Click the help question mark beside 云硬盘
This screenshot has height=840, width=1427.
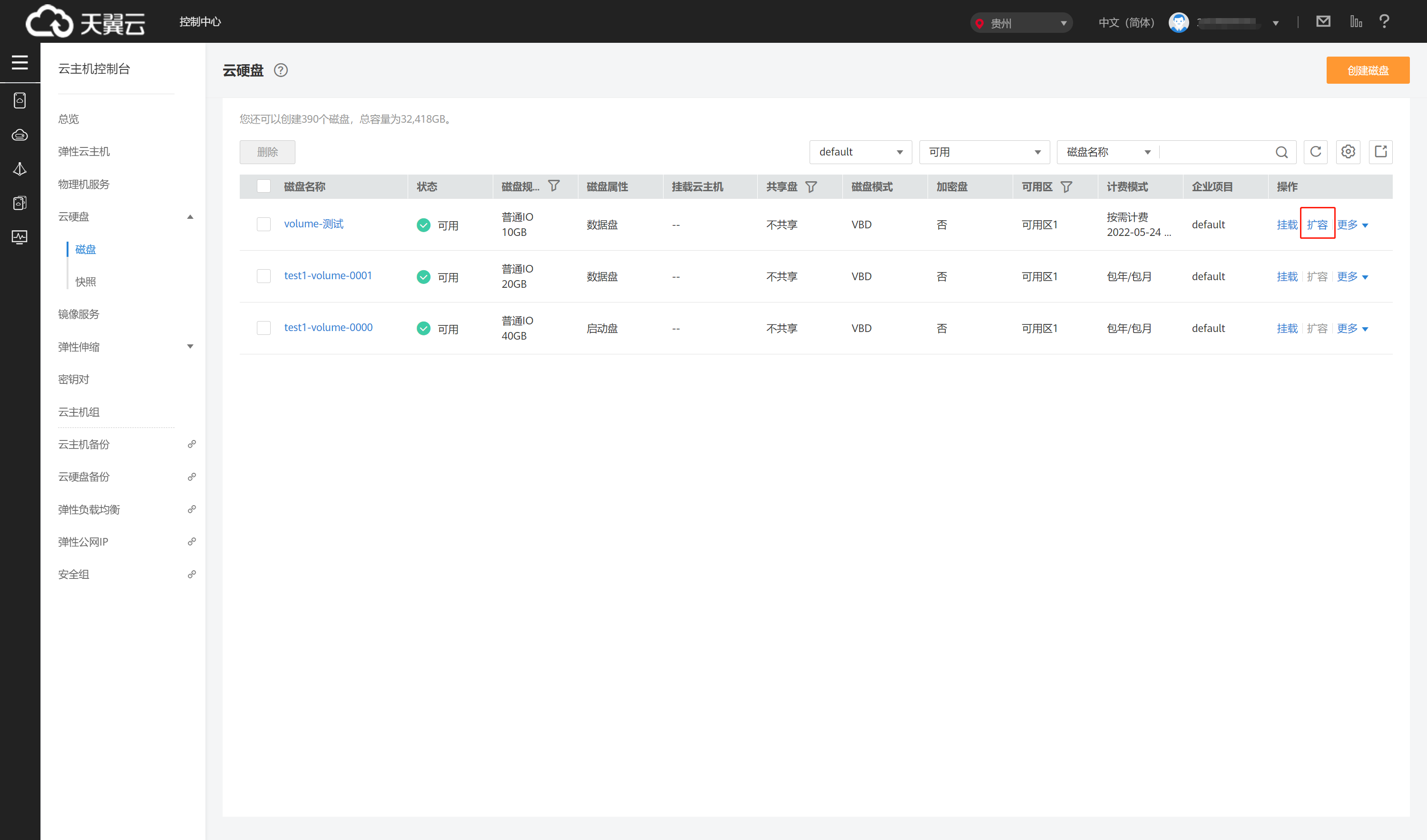point(281,70)
